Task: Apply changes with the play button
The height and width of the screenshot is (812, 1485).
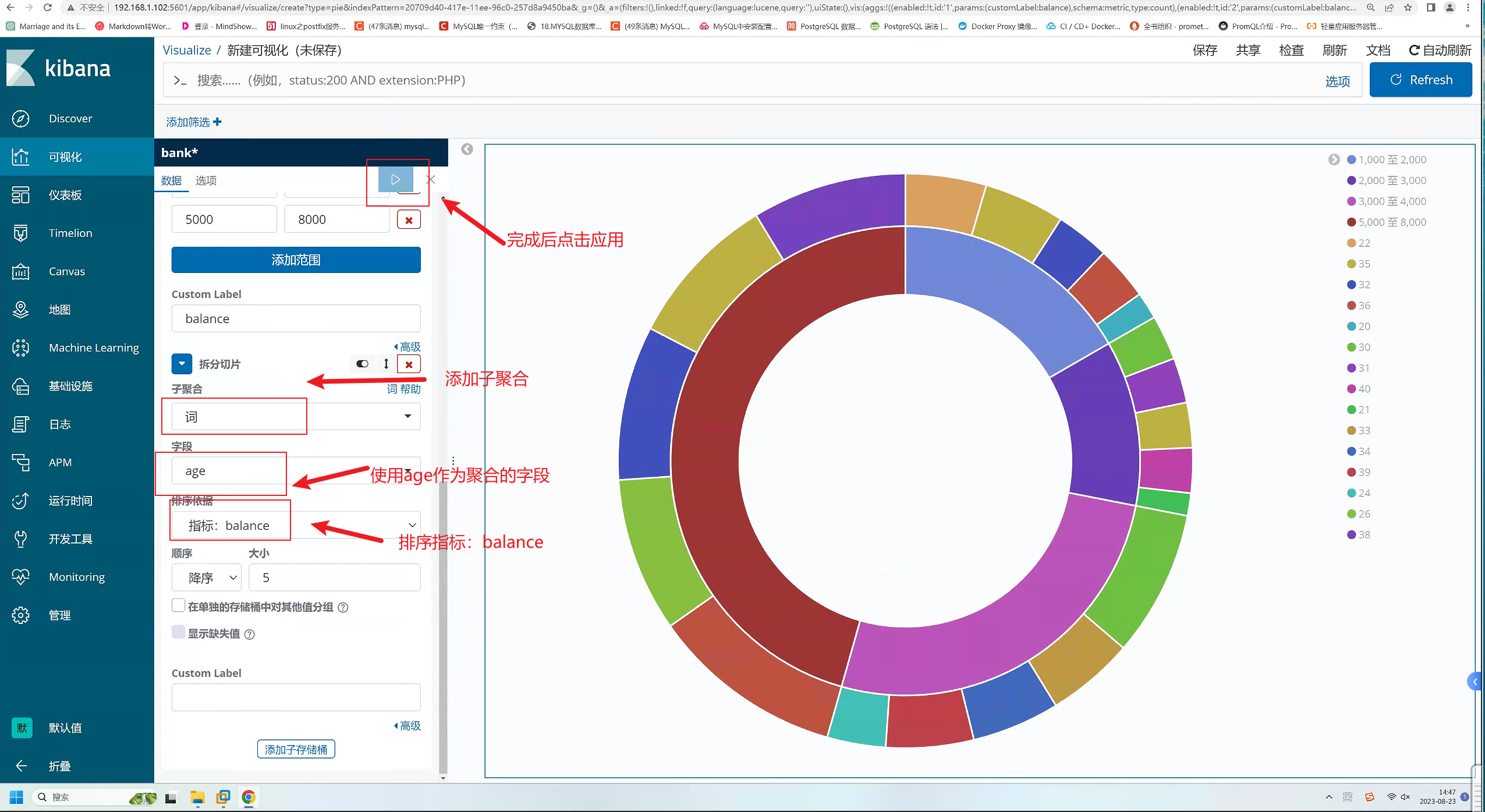Action: (x=396, y=179)
